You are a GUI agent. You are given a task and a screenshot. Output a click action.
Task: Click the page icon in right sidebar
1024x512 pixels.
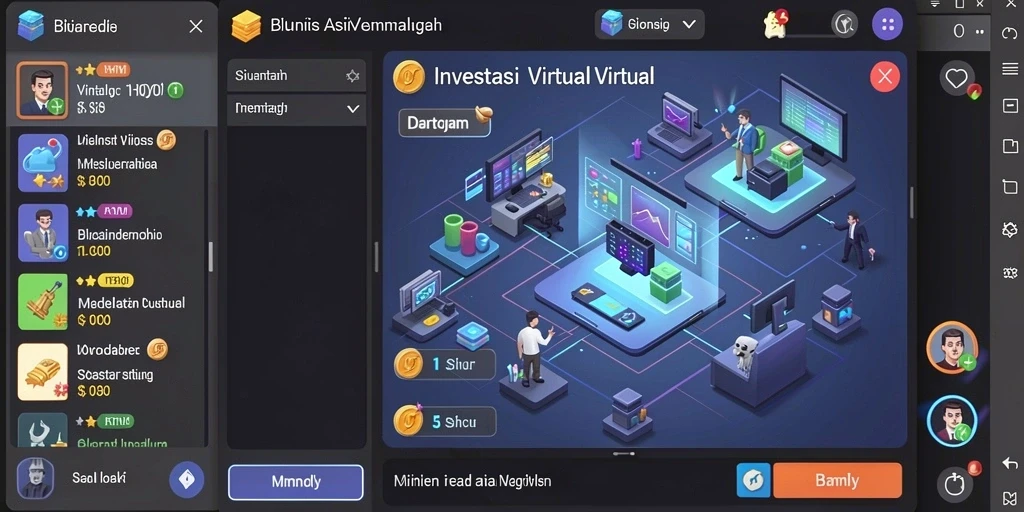pyautogui.click(x=1010, y=146)
